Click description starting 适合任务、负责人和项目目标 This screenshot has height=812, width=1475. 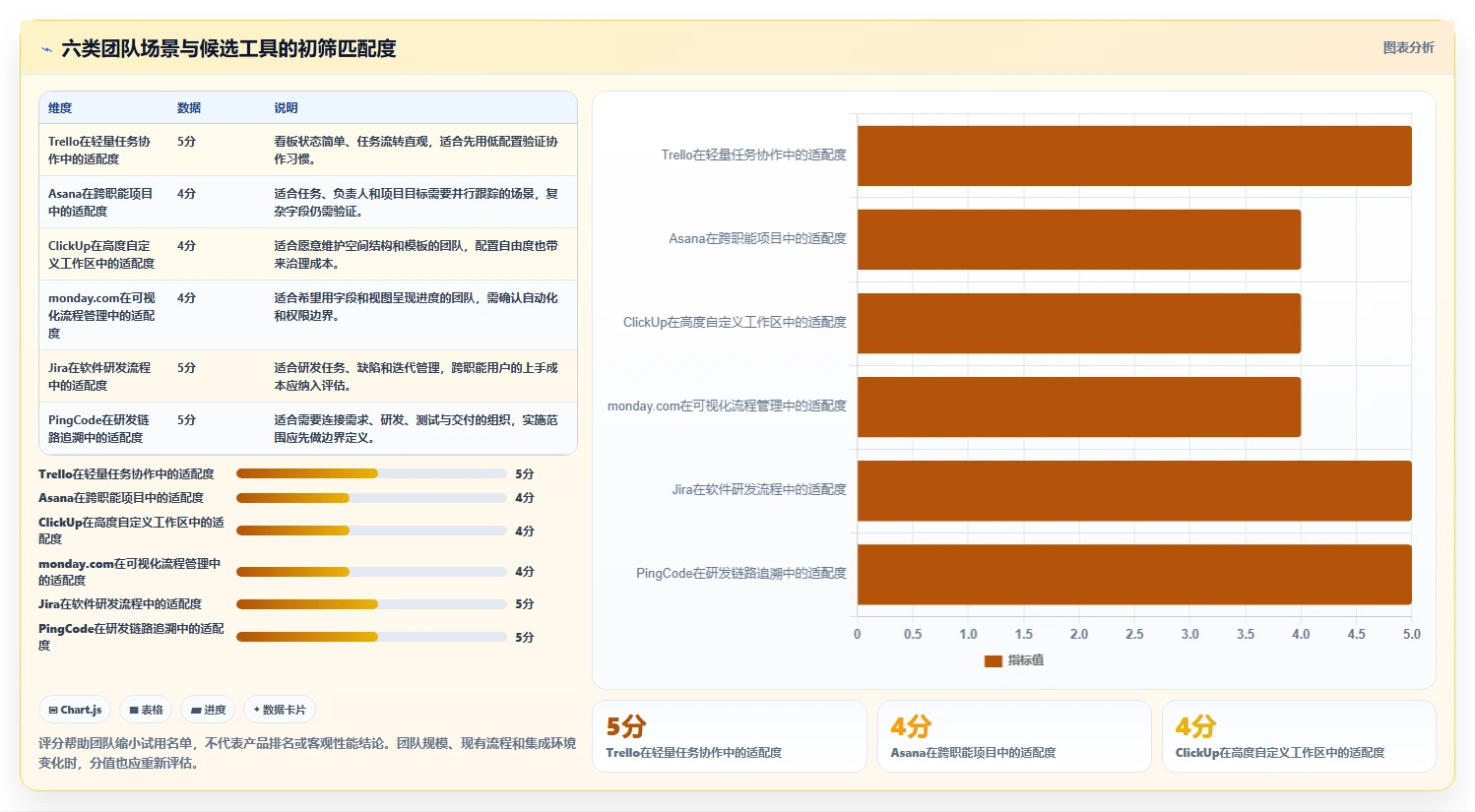416,202
